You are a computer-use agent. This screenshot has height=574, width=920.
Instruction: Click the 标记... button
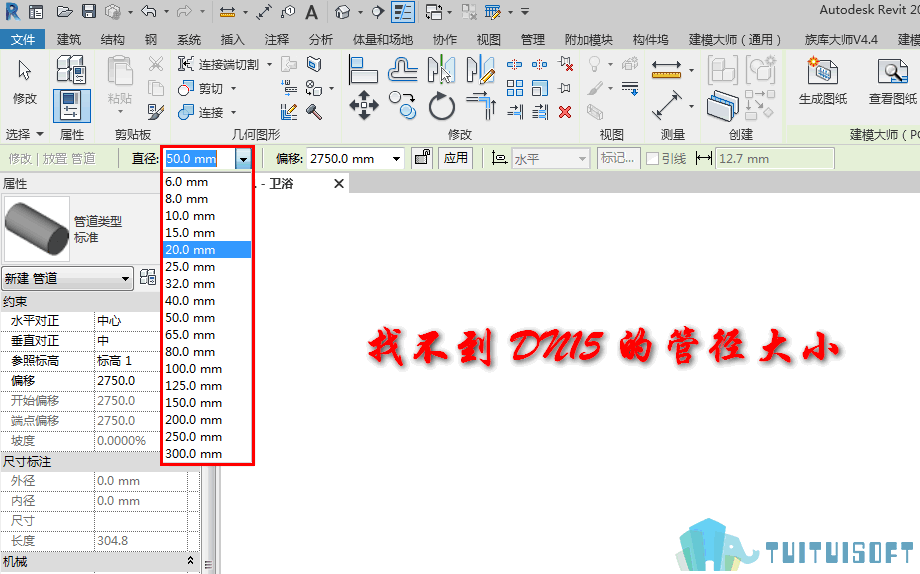pyautogui.click(x=617, y=158)
